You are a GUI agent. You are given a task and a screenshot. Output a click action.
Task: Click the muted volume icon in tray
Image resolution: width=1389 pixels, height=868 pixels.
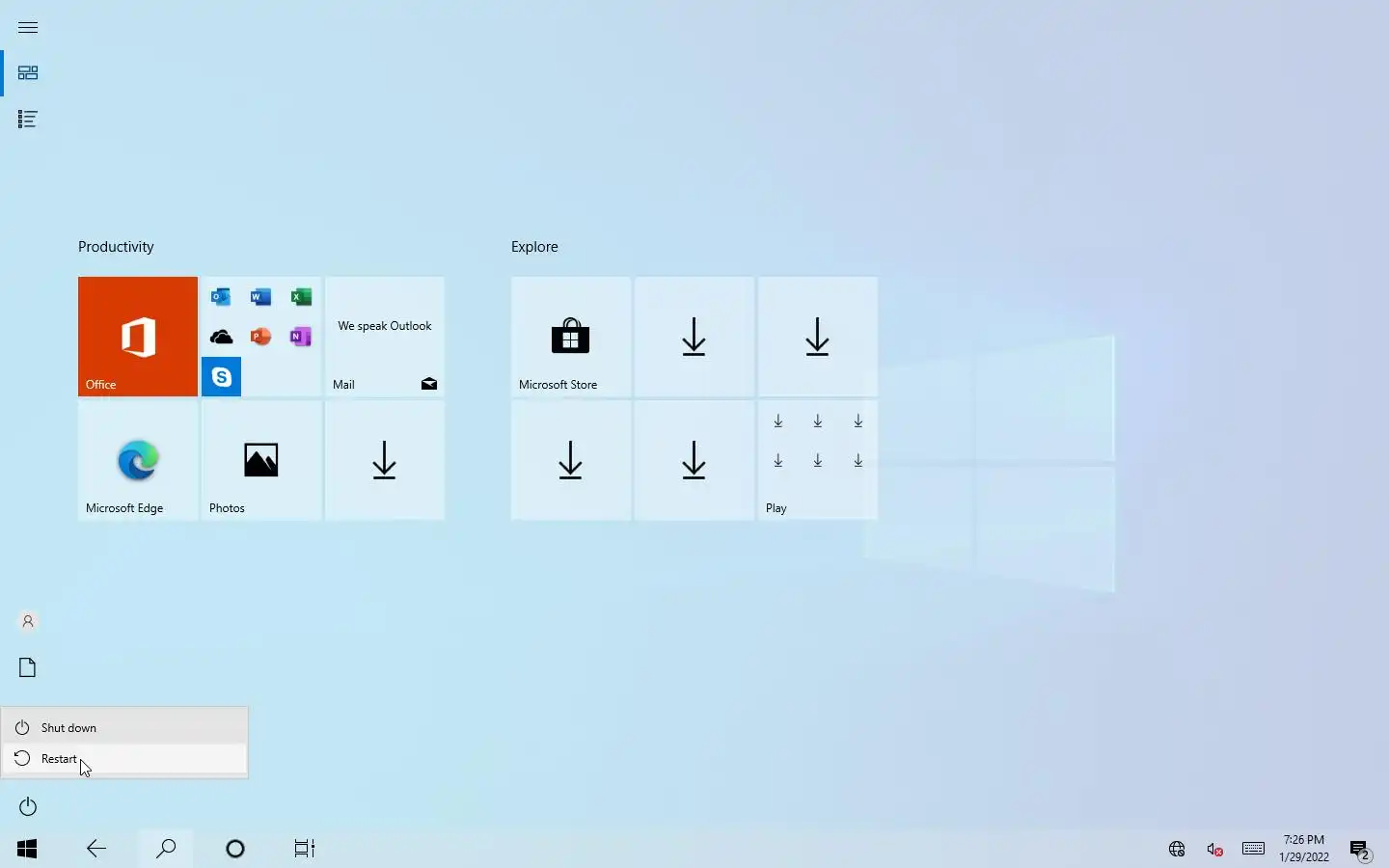click(1215, 850)
